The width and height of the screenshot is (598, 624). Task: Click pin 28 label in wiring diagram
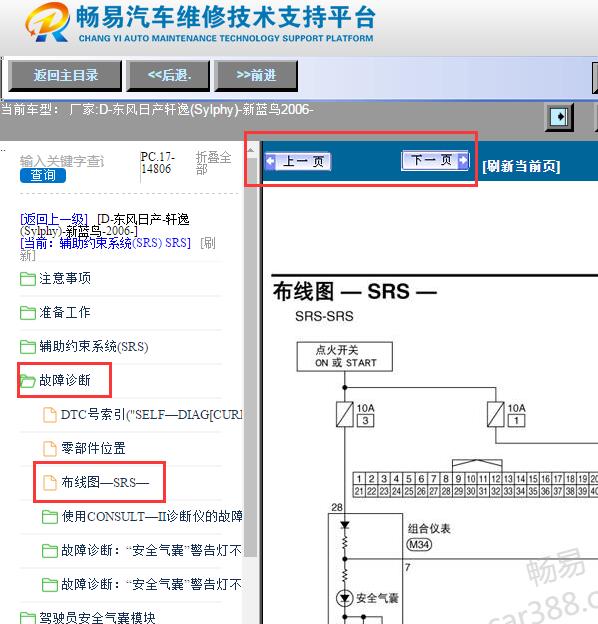(x=337, y=507)
